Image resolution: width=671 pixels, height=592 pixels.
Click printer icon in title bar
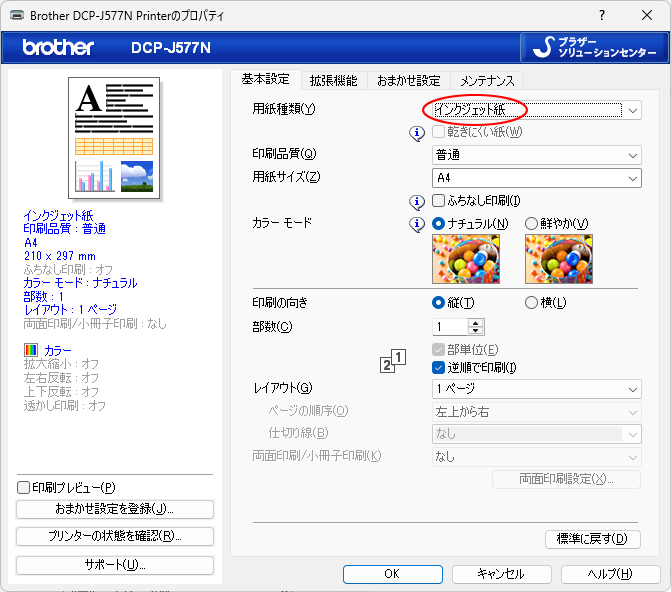17,16
